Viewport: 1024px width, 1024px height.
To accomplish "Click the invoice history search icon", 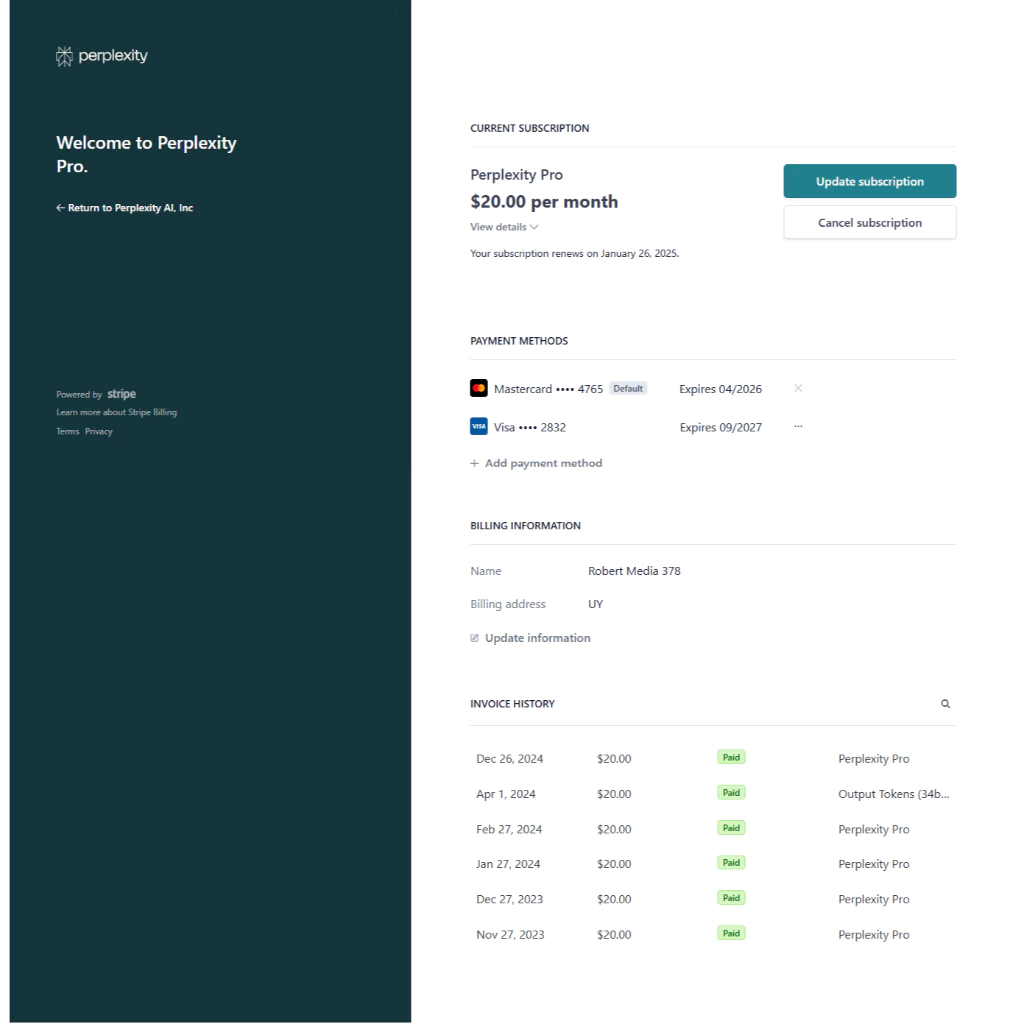I will click(945, 704).
